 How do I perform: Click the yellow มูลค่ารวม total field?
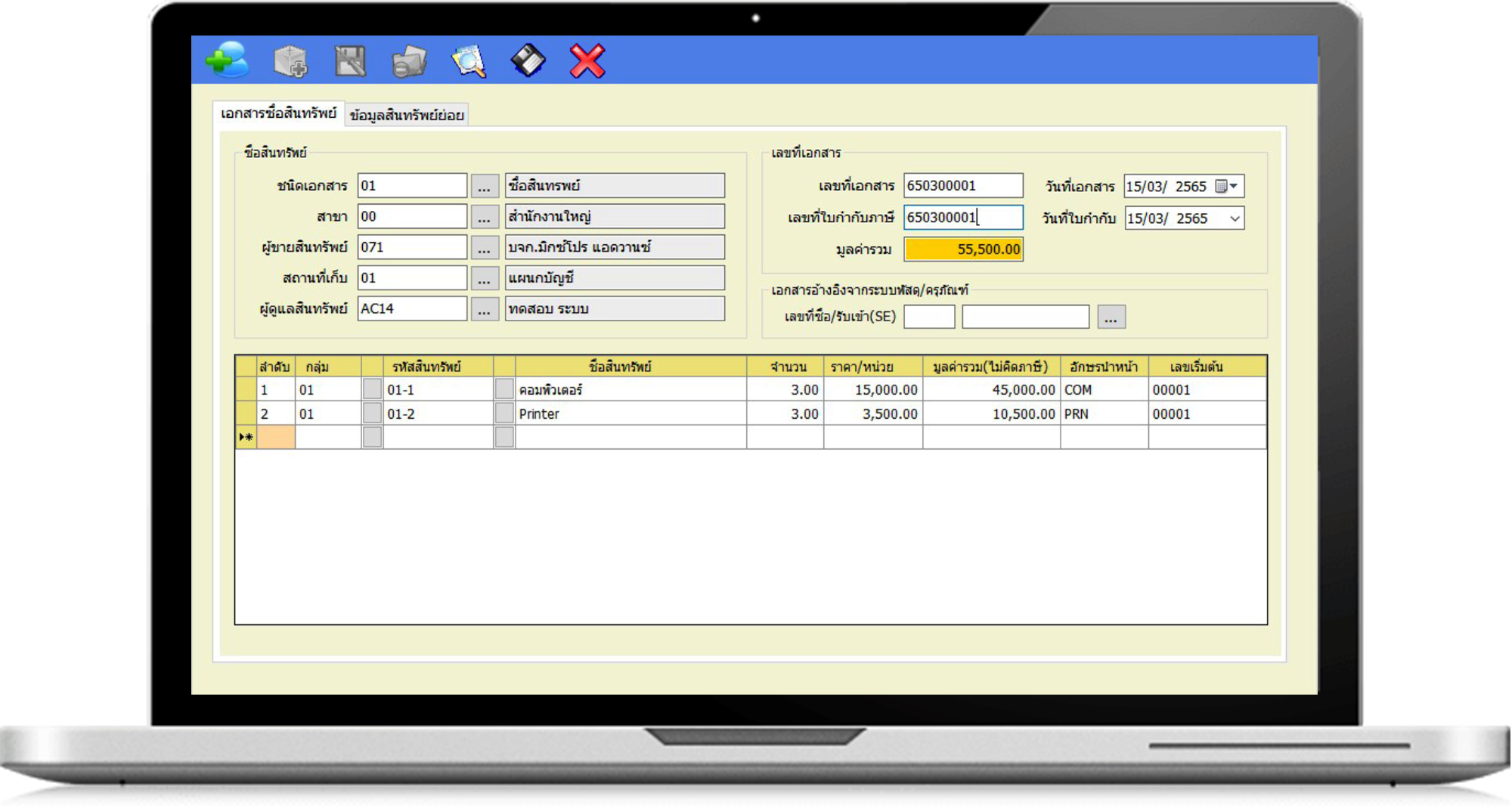(x=963, y=249)
